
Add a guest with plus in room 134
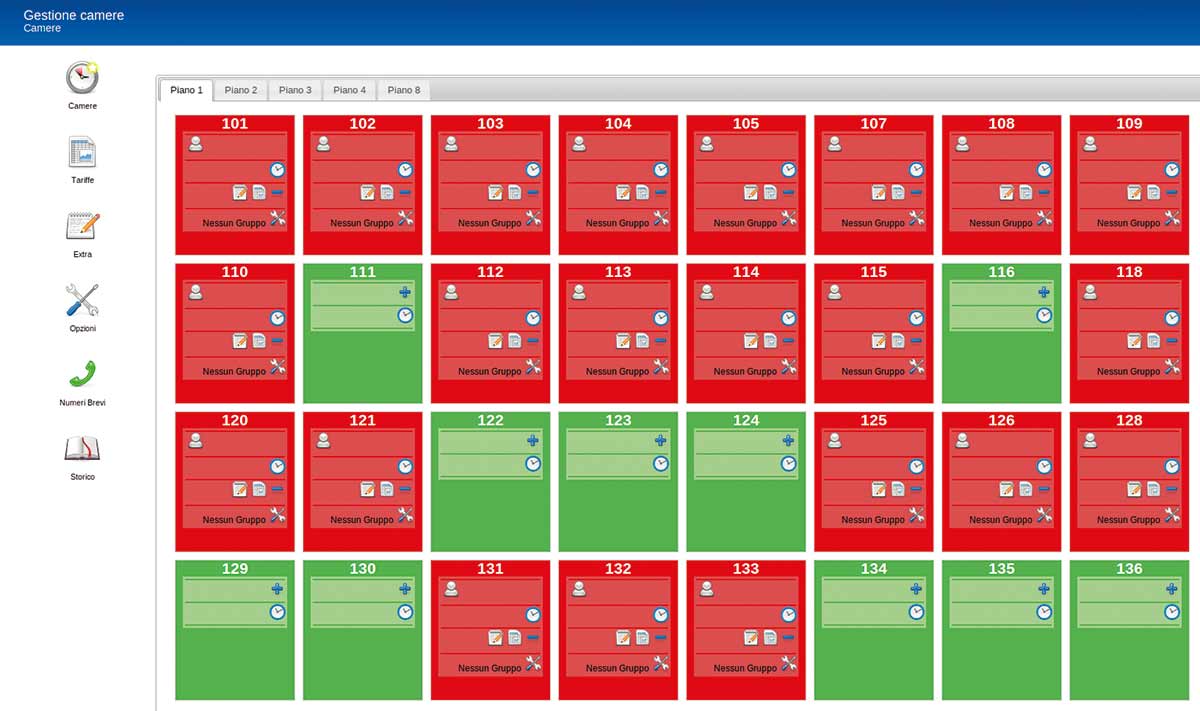pos(916,589)
